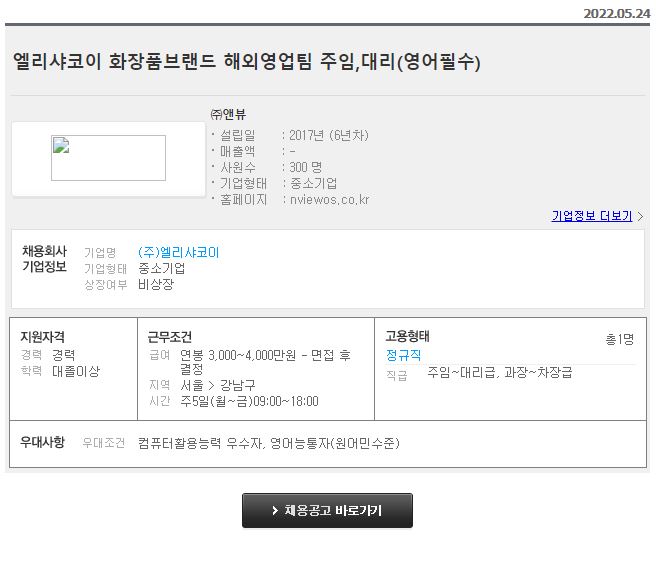Open the (주)엘리샤코이 company link

click(179, 252)
